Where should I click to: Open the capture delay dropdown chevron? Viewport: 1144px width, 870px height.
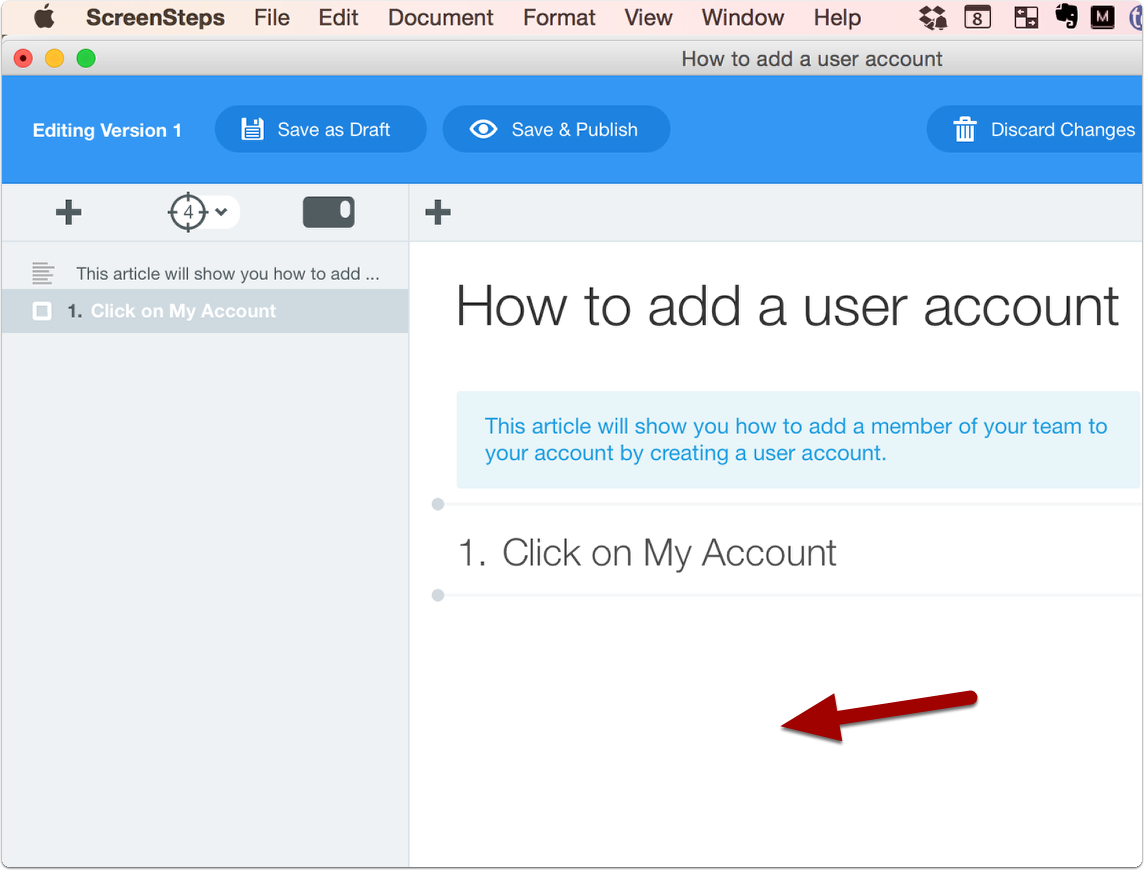point(221,212)
